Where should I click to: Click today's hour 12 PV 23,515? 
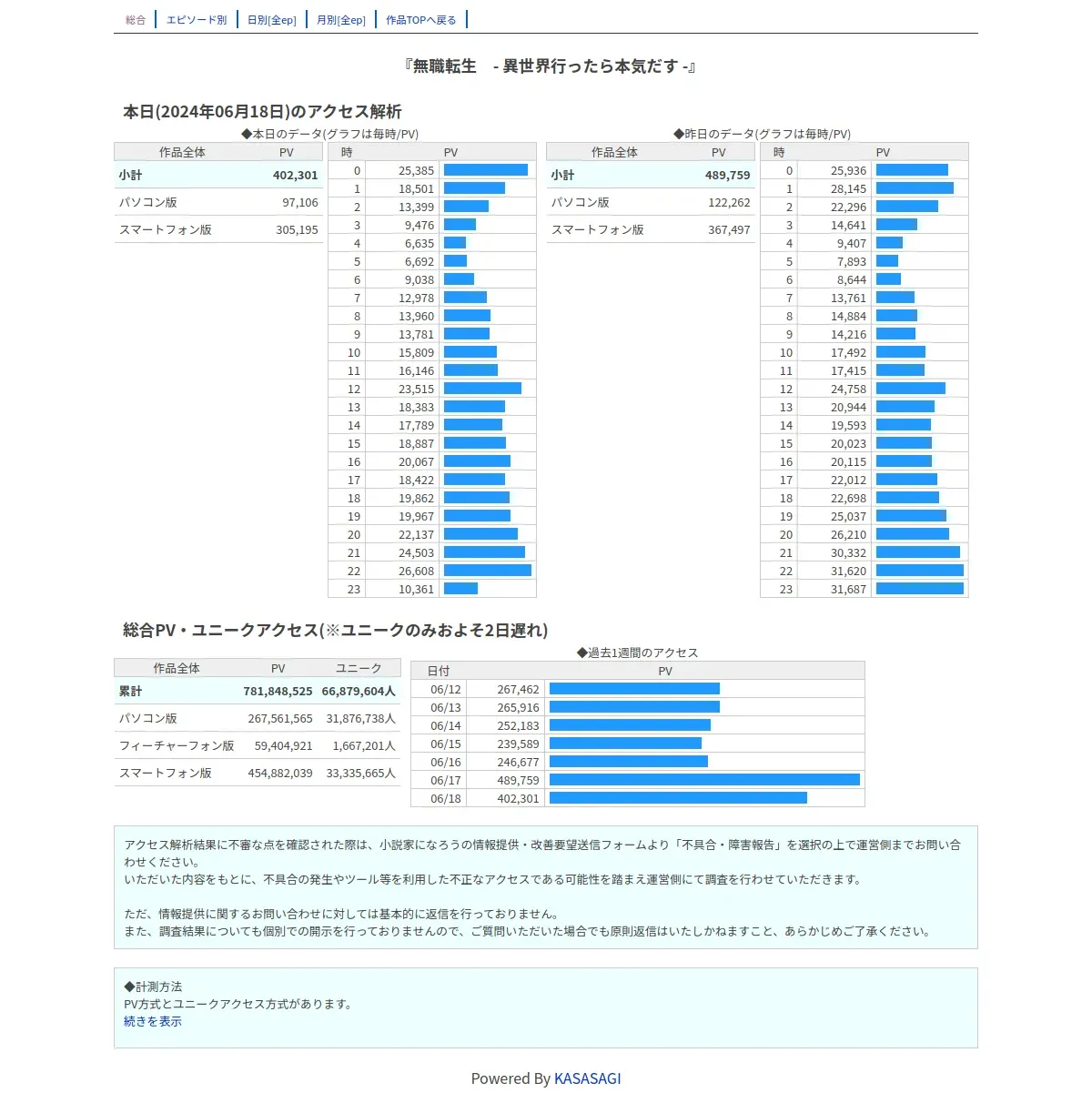pyautogui.click(x=417, y=389)
